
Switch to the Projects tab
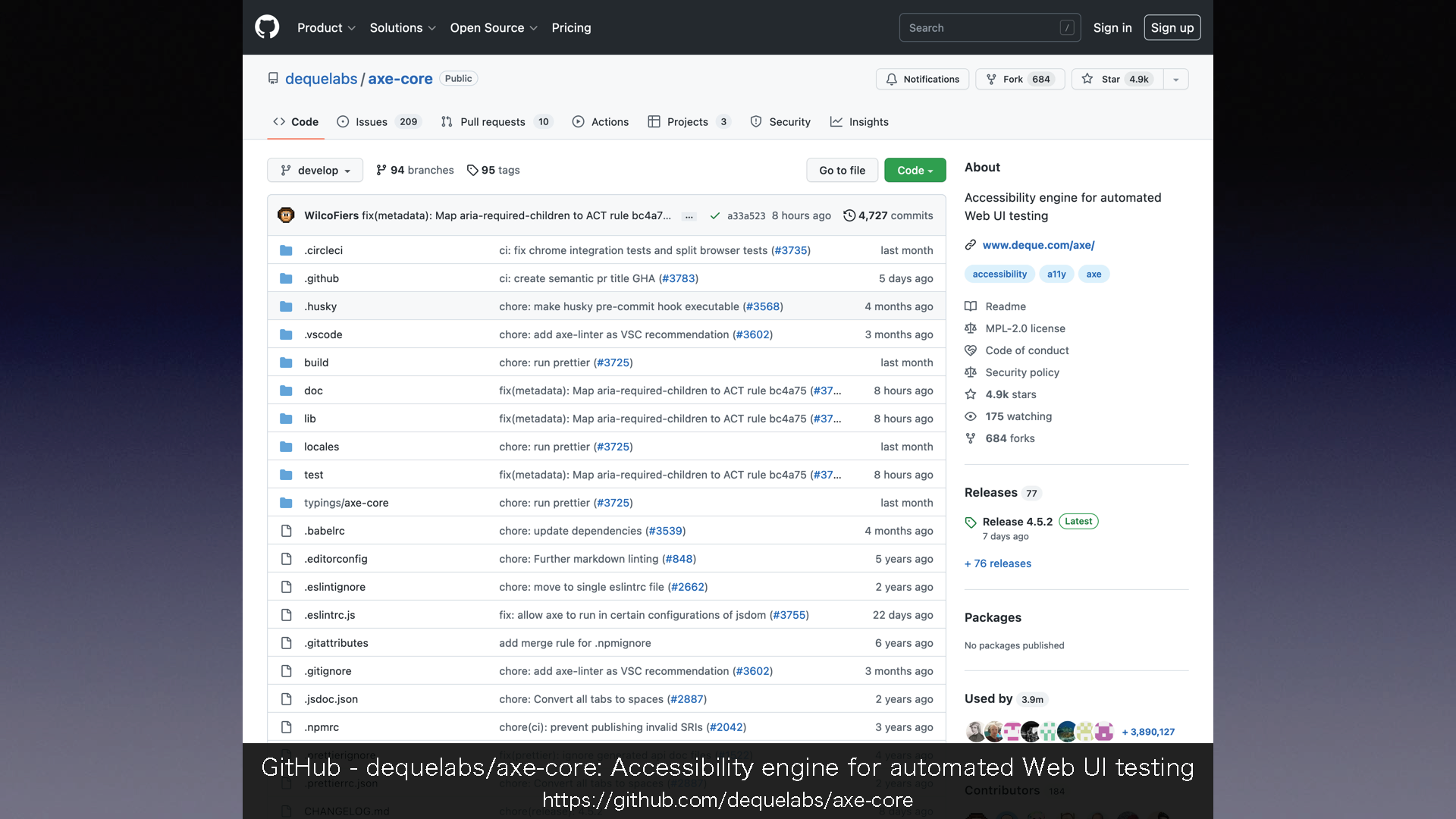coord(689,121)
